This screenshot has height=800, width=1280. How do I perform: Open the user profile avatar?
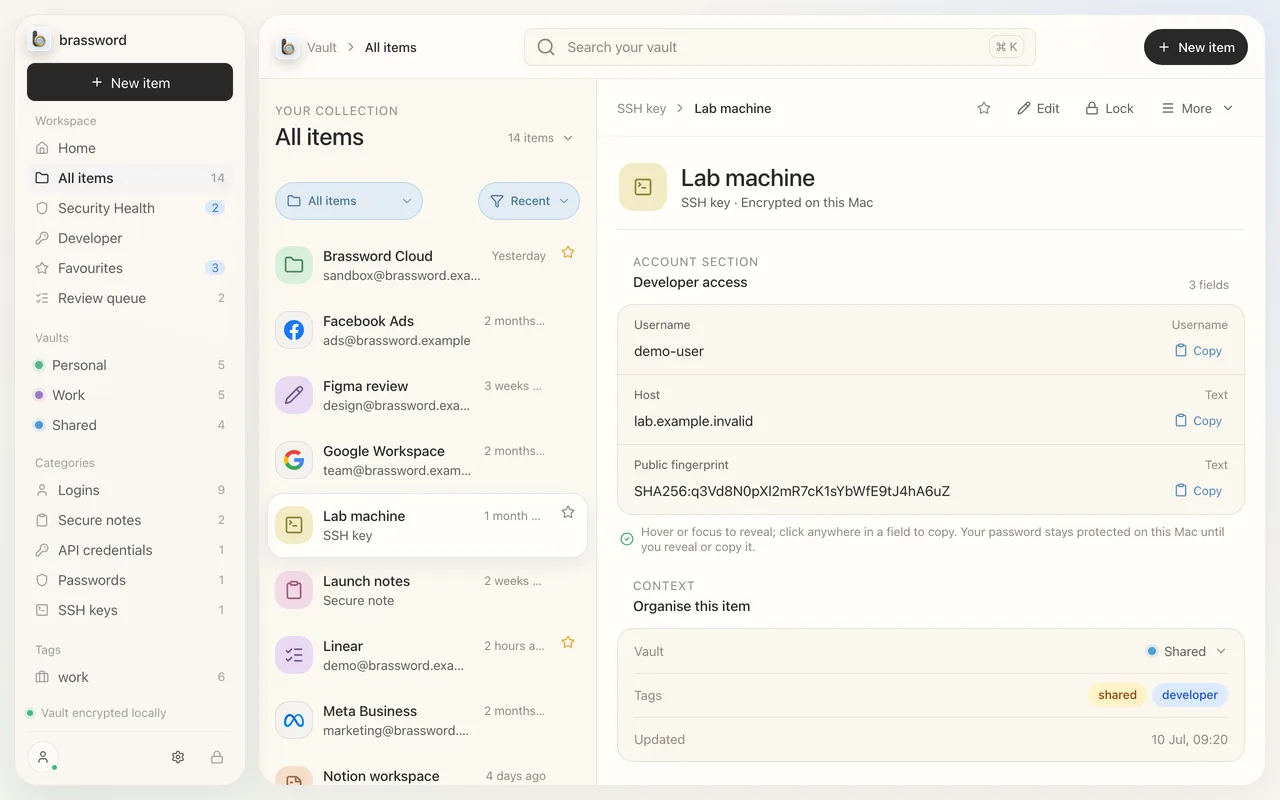(x=43, y=757)
